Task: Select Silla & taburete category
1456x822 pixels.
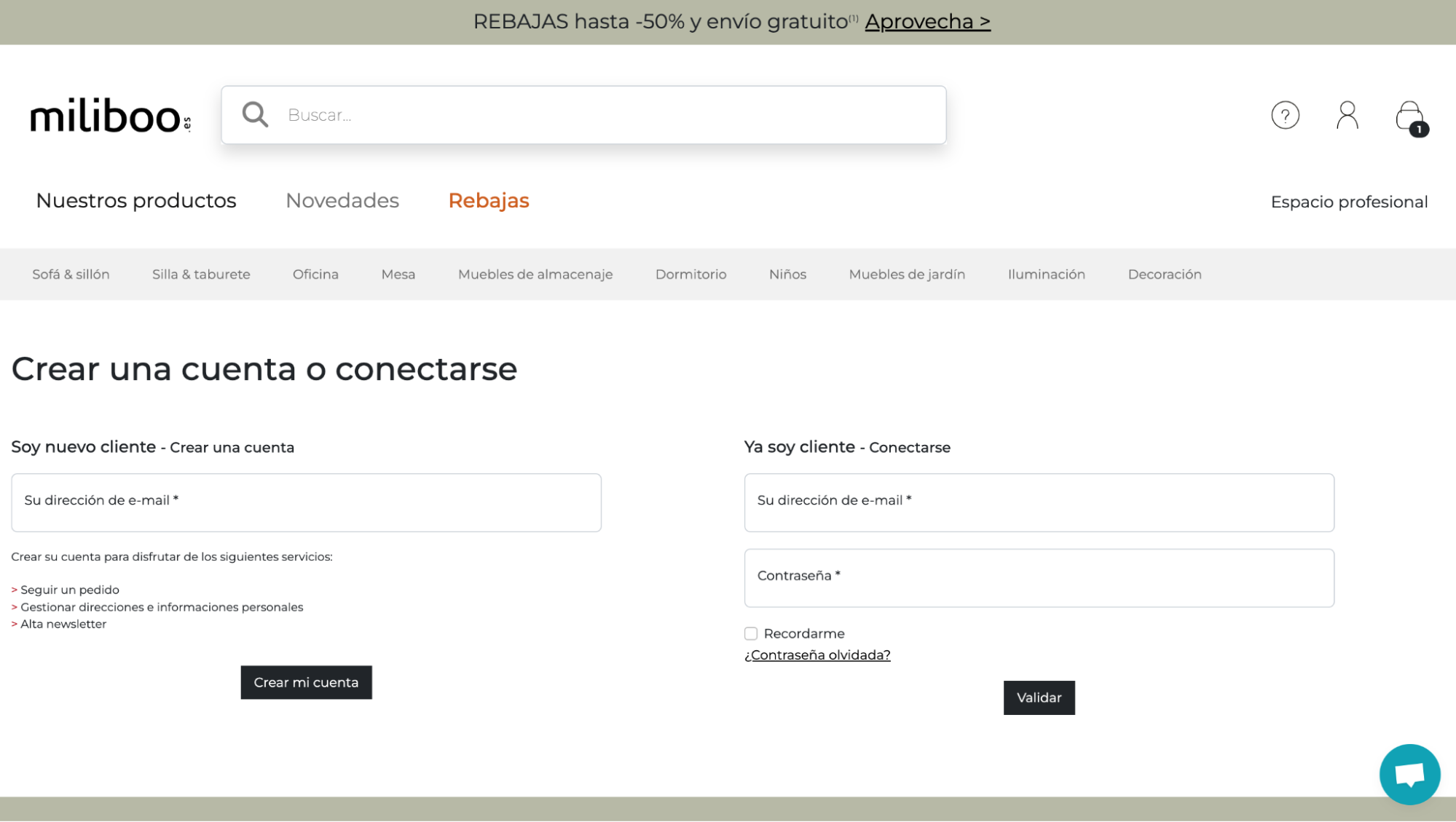Action: (201, 274)
